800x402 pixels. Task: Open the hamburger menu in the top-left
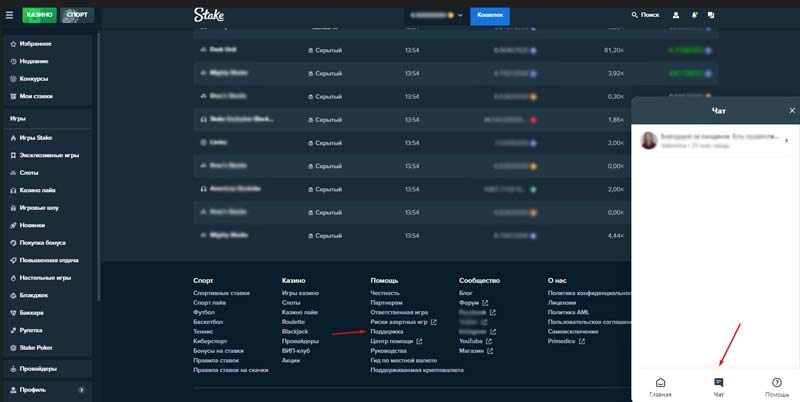tap(10, 15)
